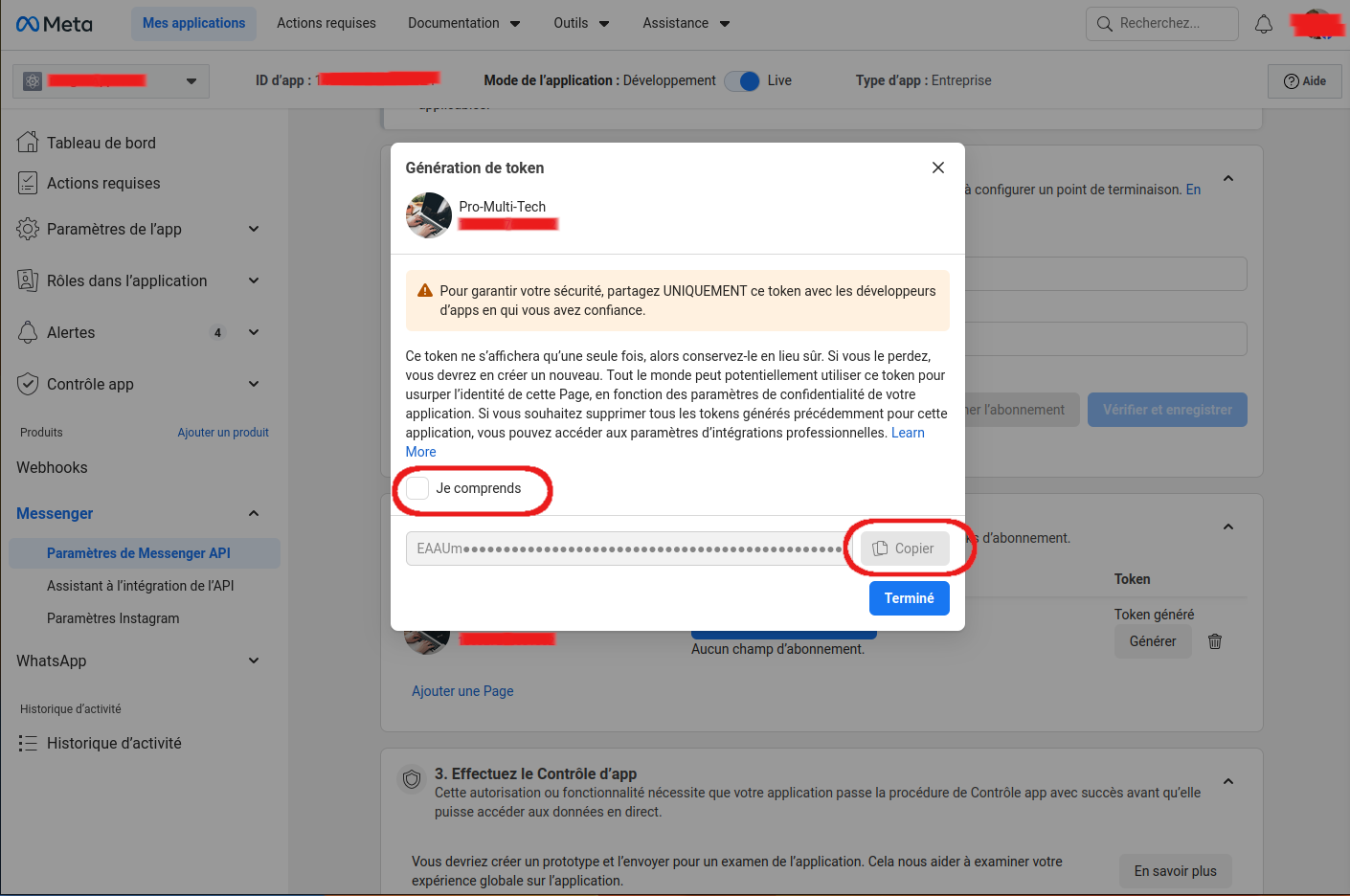The image size is (1350, 896).
Task: Click the Paramètres de l'app gear icon
Action: 28,229
